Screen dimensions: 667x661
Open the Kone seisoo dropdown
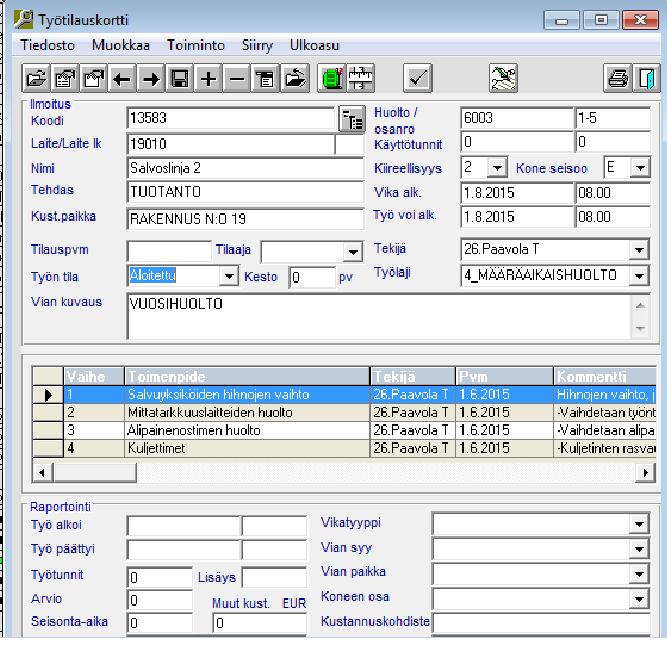click(x=640, y=168)
